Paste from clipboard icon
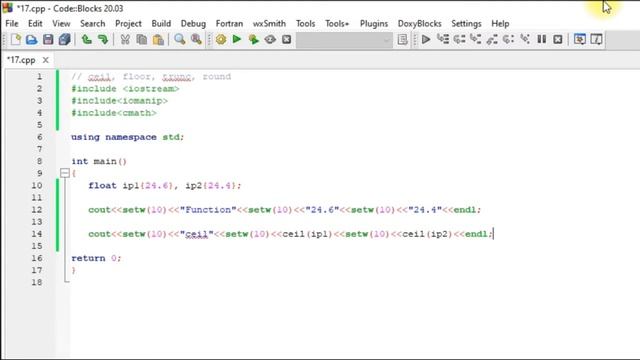The height and width of the screenshot is (360, 640). (158, 40)
